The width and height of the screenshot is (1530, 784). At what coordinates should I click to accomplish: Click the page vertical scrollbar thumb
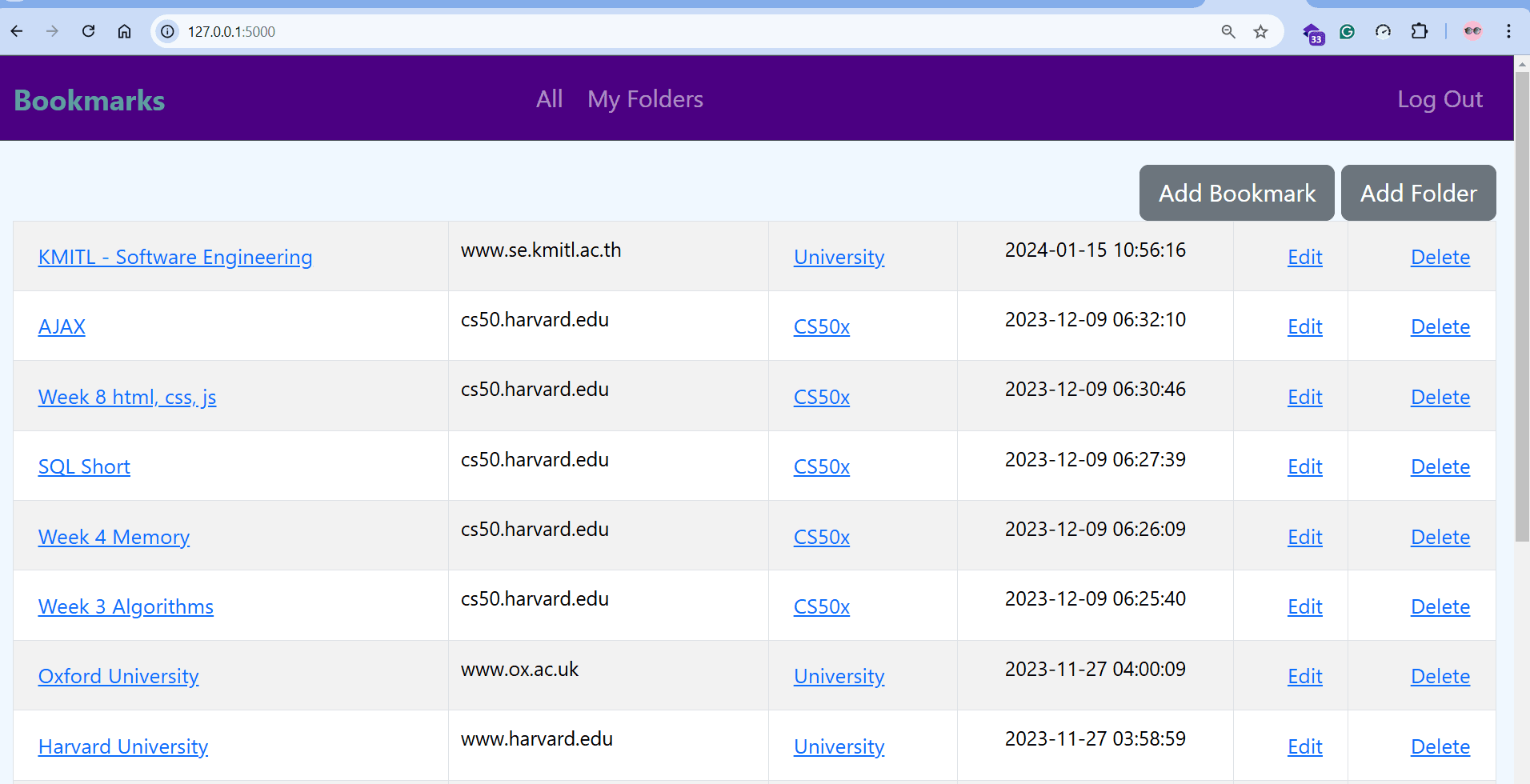(x=1522, y=304)
